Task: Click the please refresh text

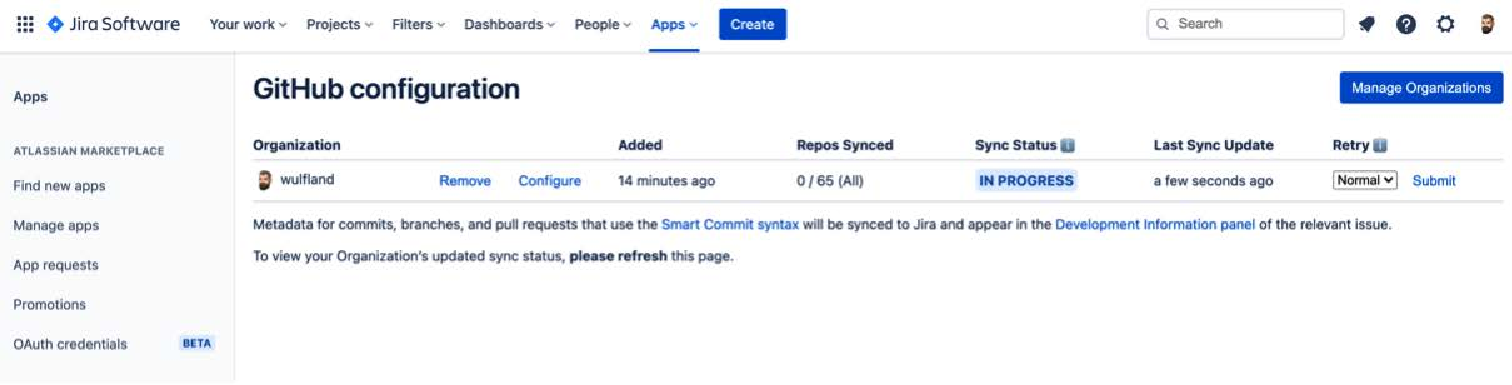Action: [617, 256]
